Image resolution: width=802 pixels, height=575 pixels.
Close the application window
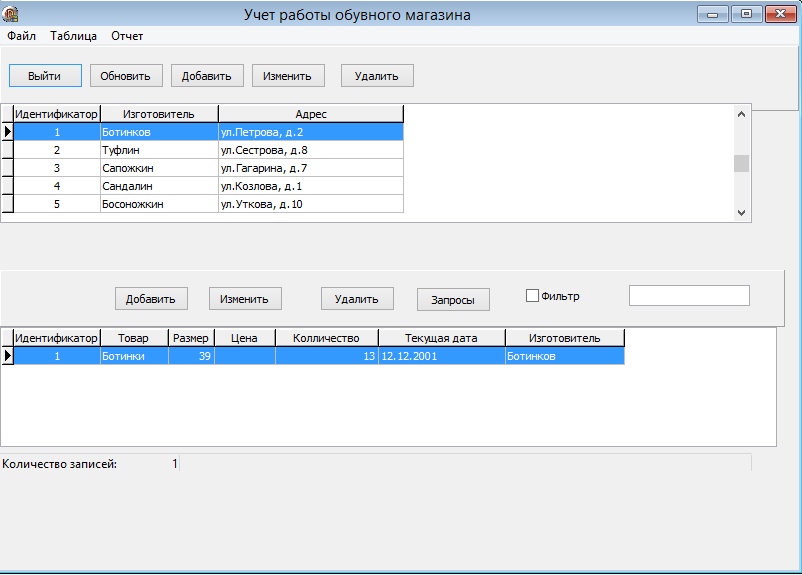781,14
